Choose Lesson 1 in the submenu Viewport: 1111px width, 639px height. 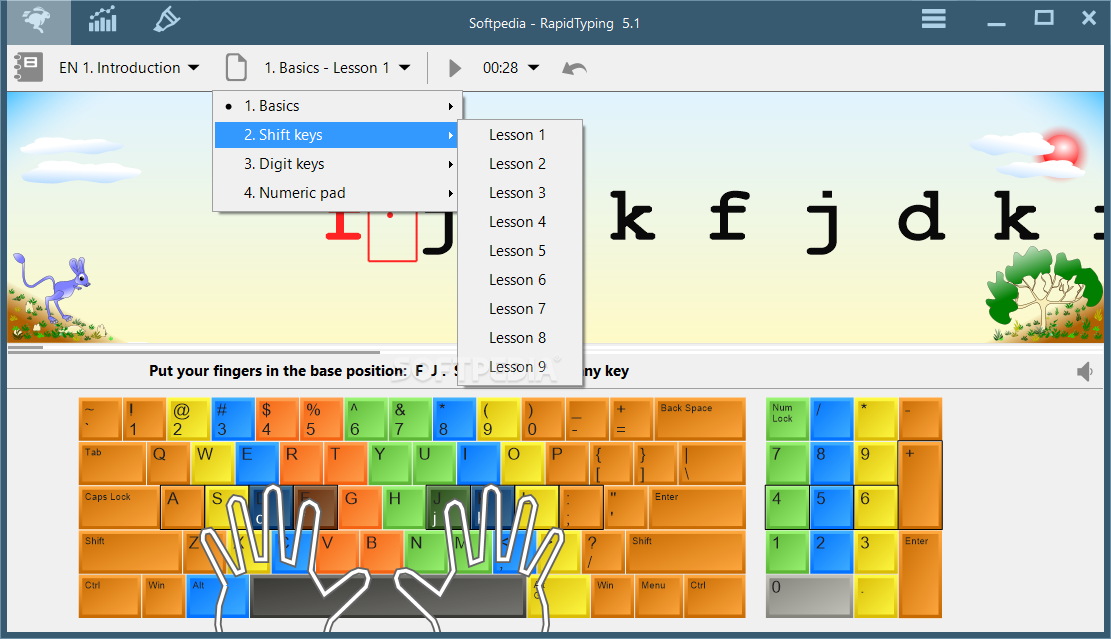519,135
